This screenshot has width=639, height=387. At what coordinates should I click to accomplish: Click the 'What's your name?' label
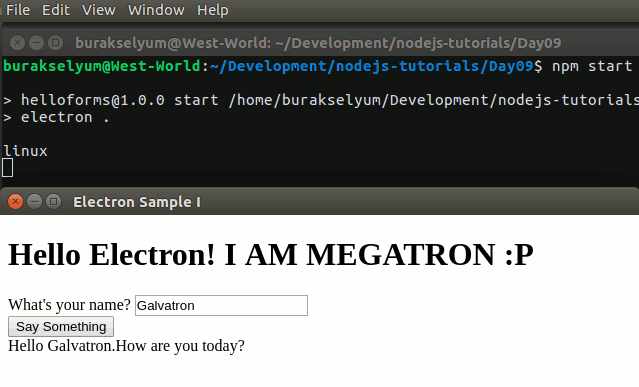pos(69,305)
